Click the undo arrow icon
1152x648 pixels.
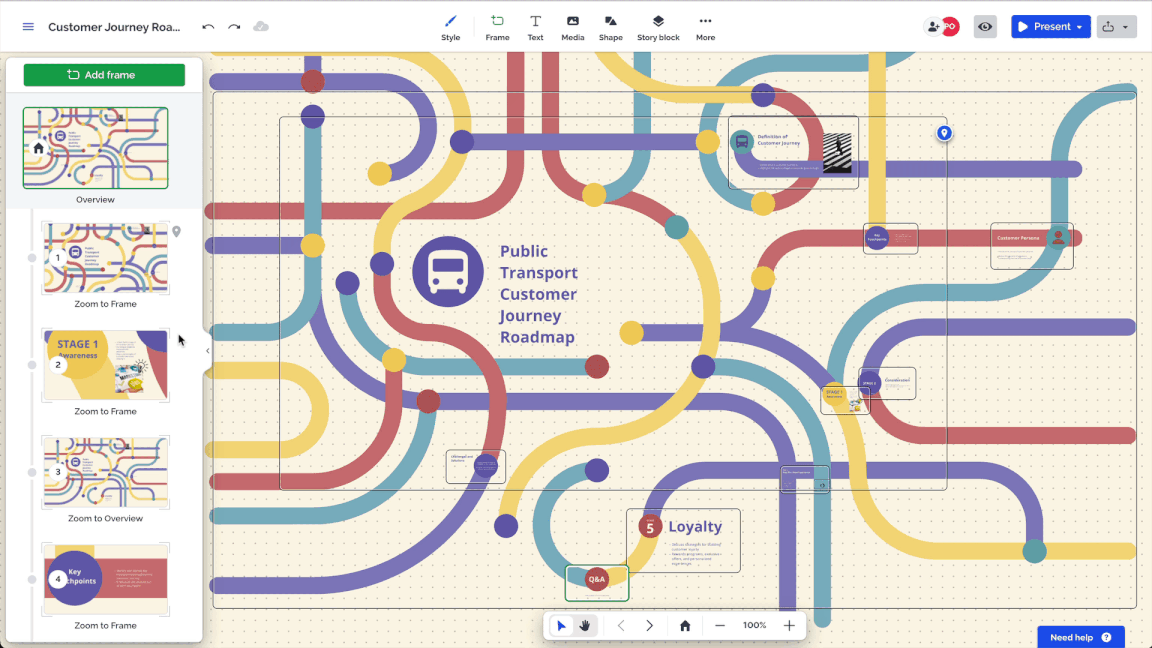pos(208,27)
